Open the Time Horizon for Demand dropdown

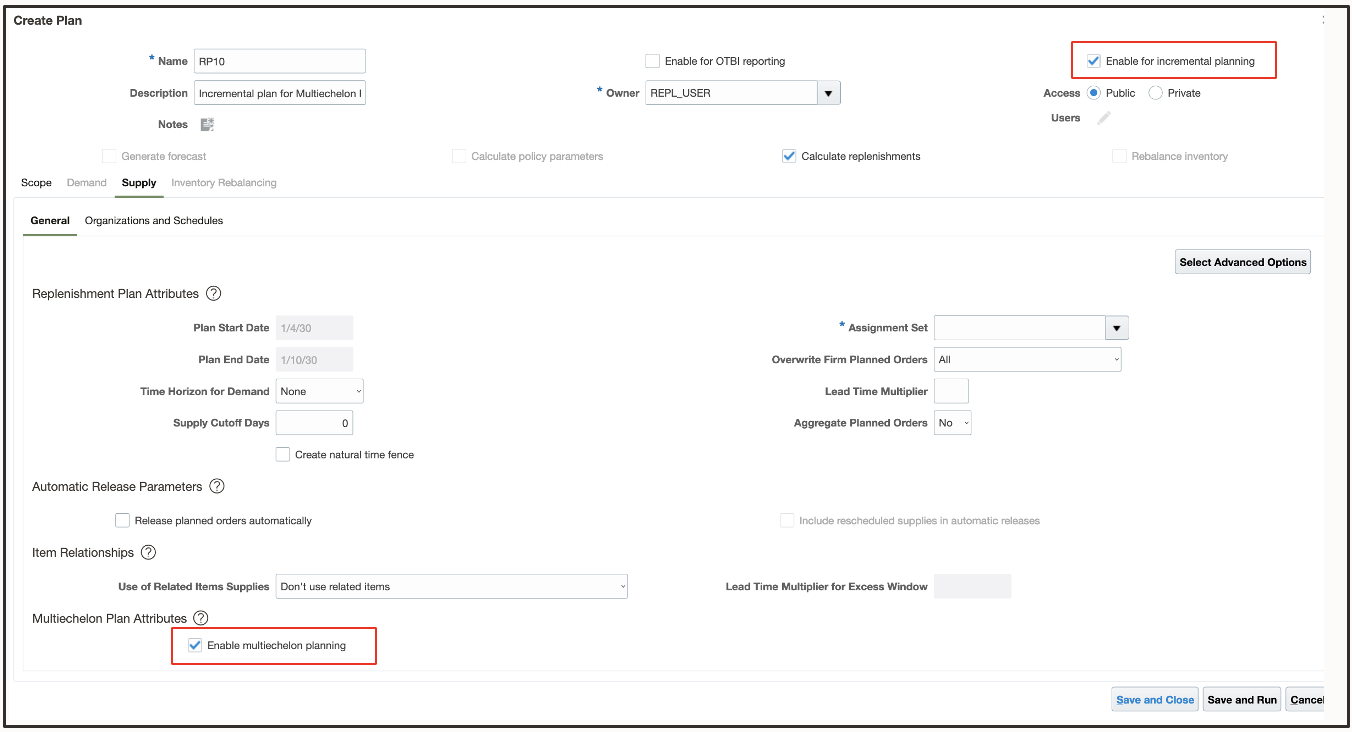(319, 391)
